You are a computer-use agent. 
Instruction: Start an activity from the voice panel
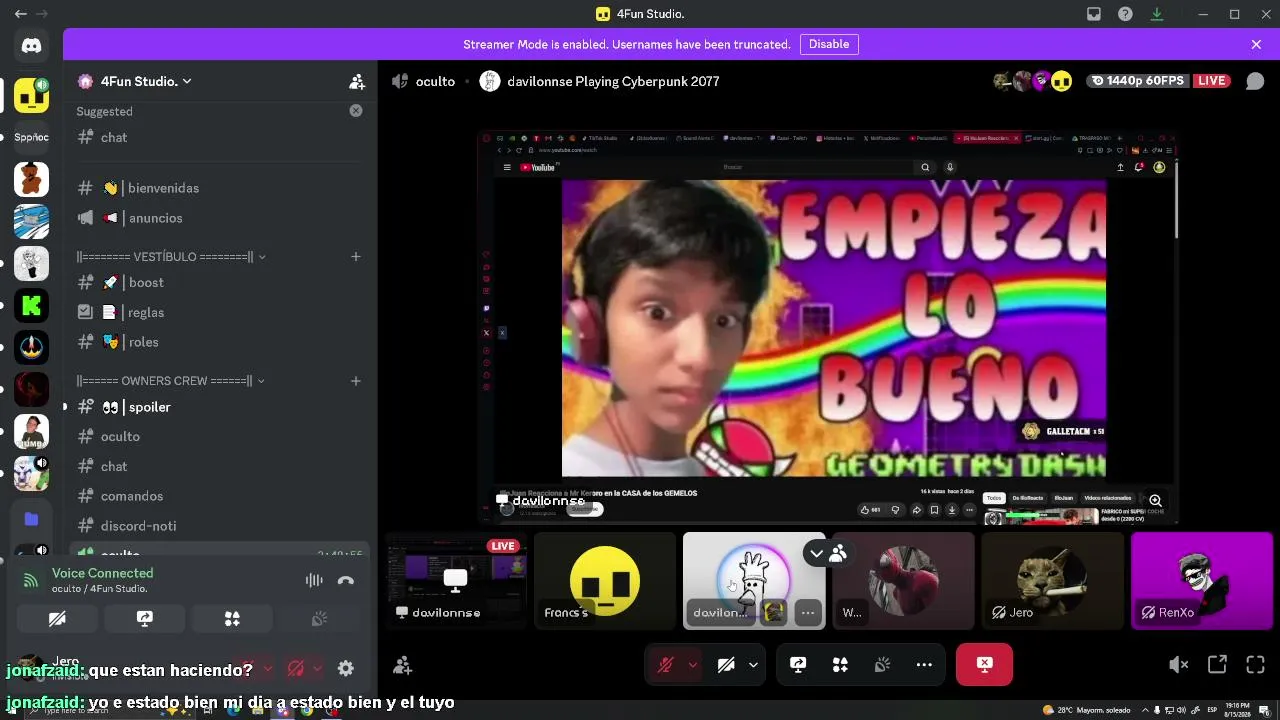click(x=232, y=619)
